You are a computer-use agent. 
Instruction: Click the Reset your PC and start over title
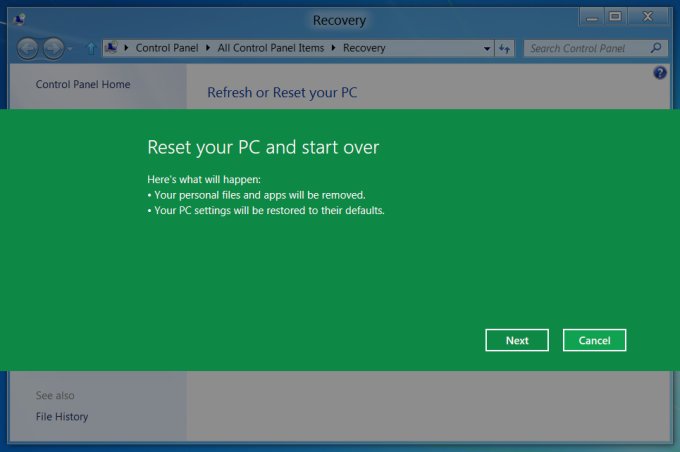tap(263, 147)
